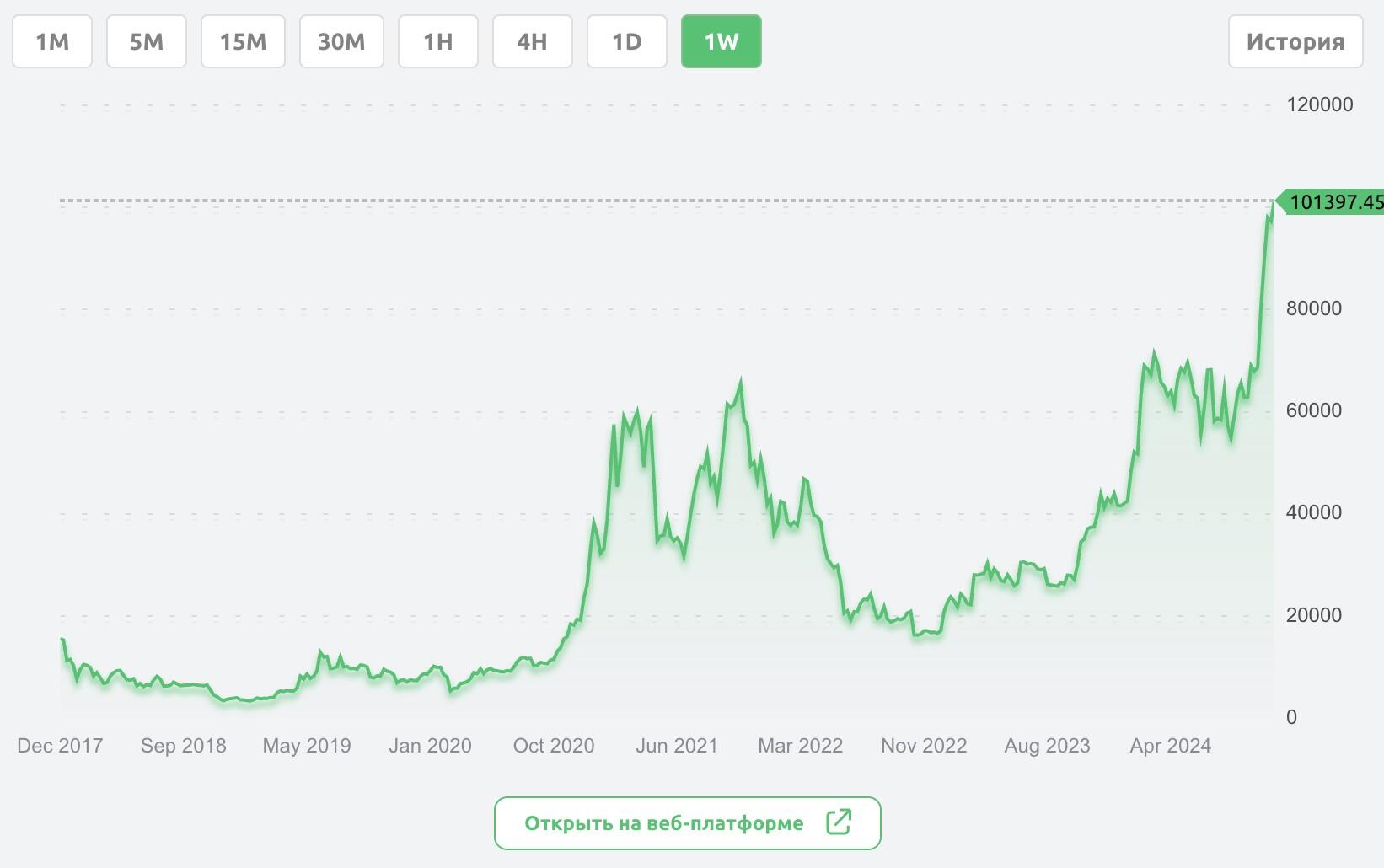The width and height of the screenshot is (1384, 868).
Task: Choose the 15M interval
Action: tap(243, 41)
